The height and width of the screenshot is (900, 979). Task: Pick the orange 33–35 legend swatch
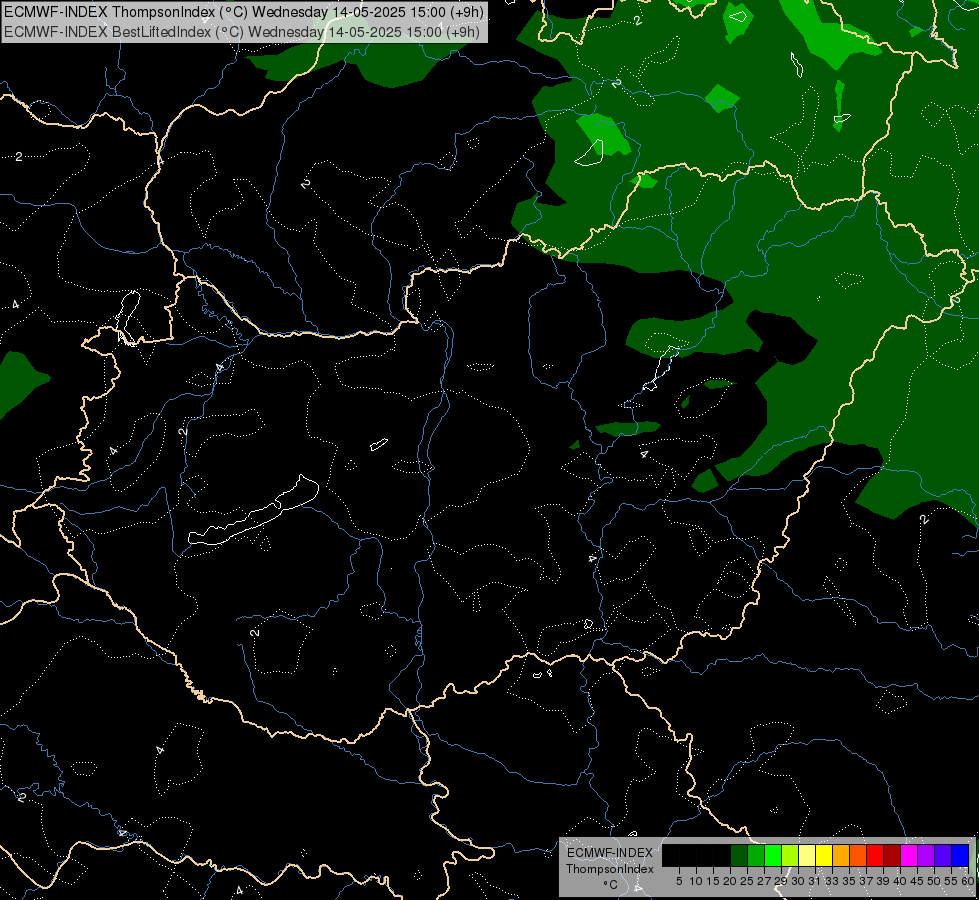[x=841, y=855]
